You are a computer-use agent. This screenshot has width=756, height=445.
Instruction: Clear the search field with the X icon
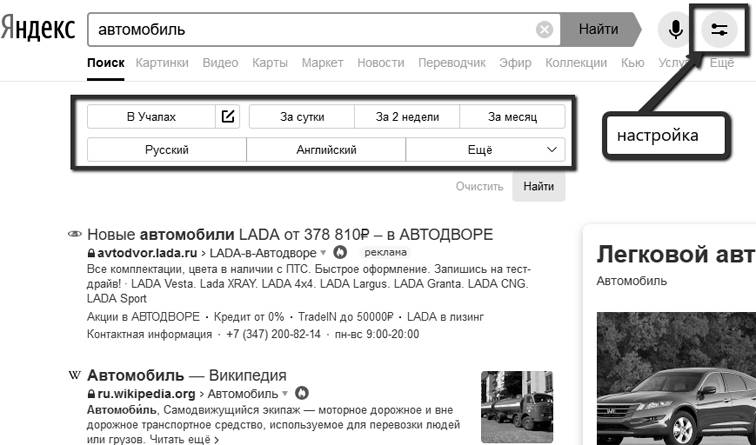coord(544,30)
